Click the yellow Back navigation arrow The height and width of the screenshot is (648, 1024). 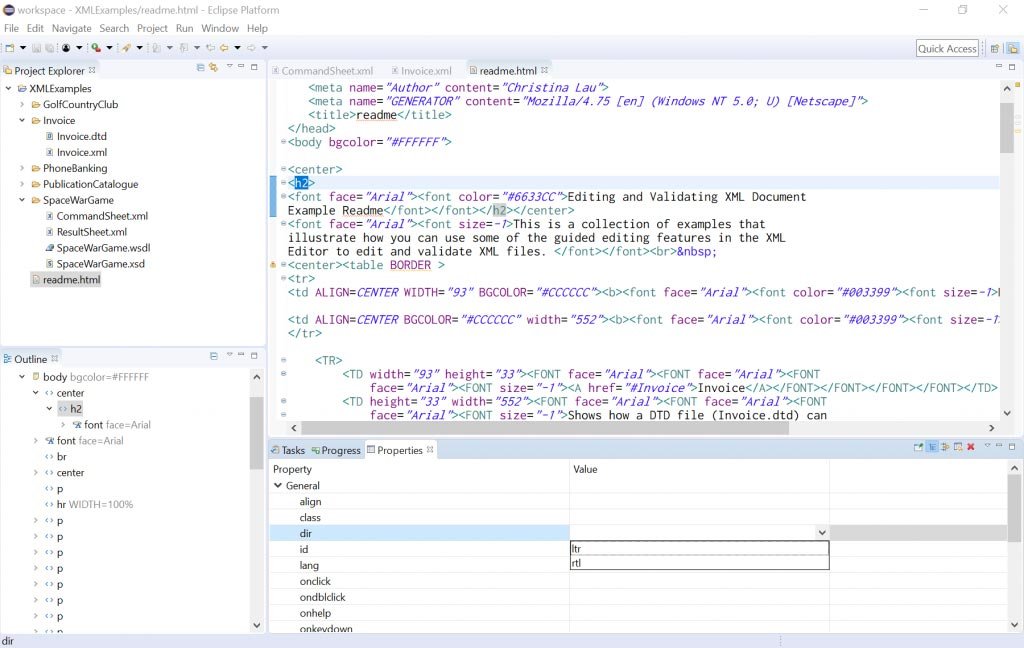click(224, 48)
